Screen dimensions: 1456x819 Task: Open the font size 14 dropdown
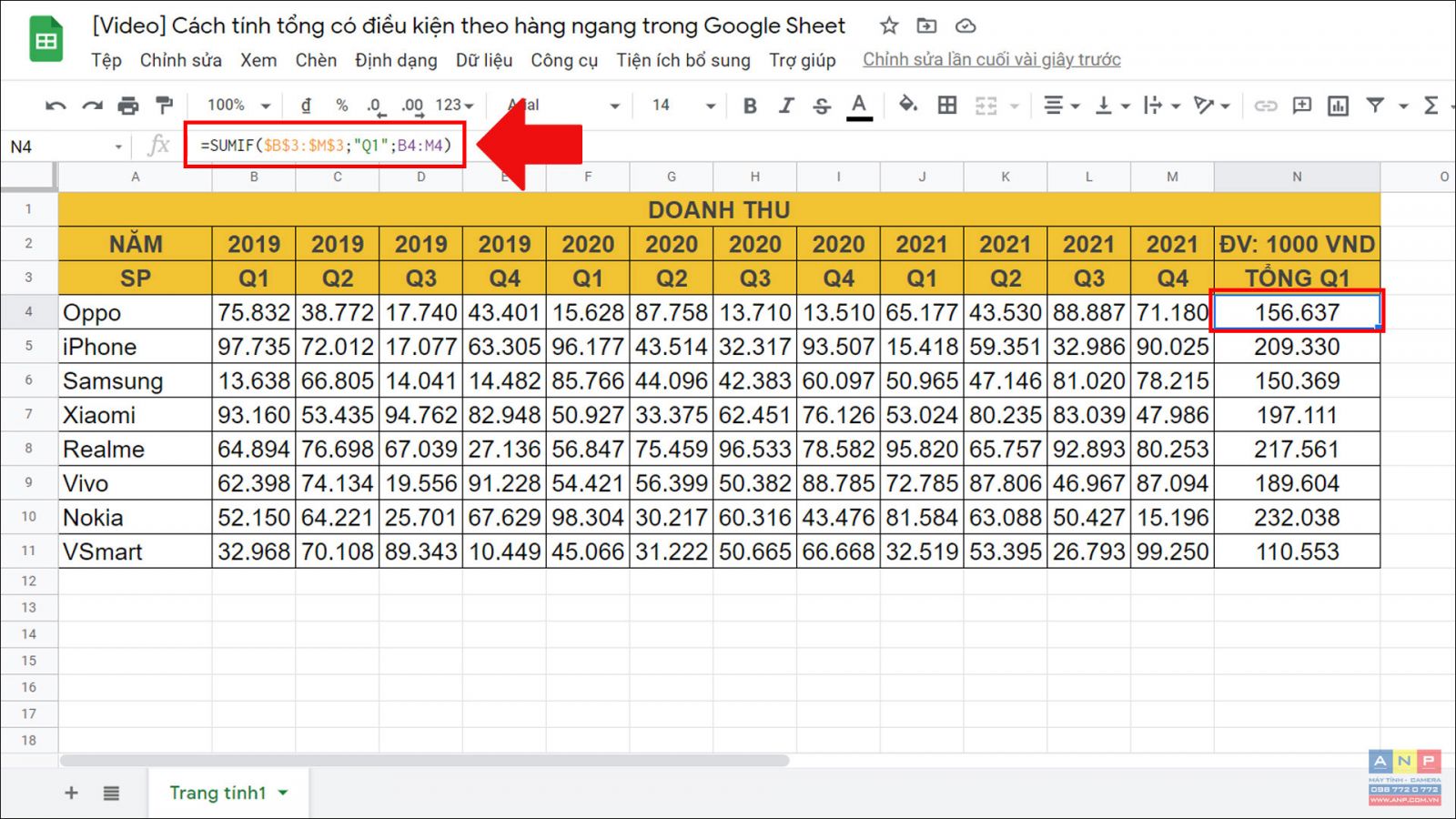[x=683, y=106]
